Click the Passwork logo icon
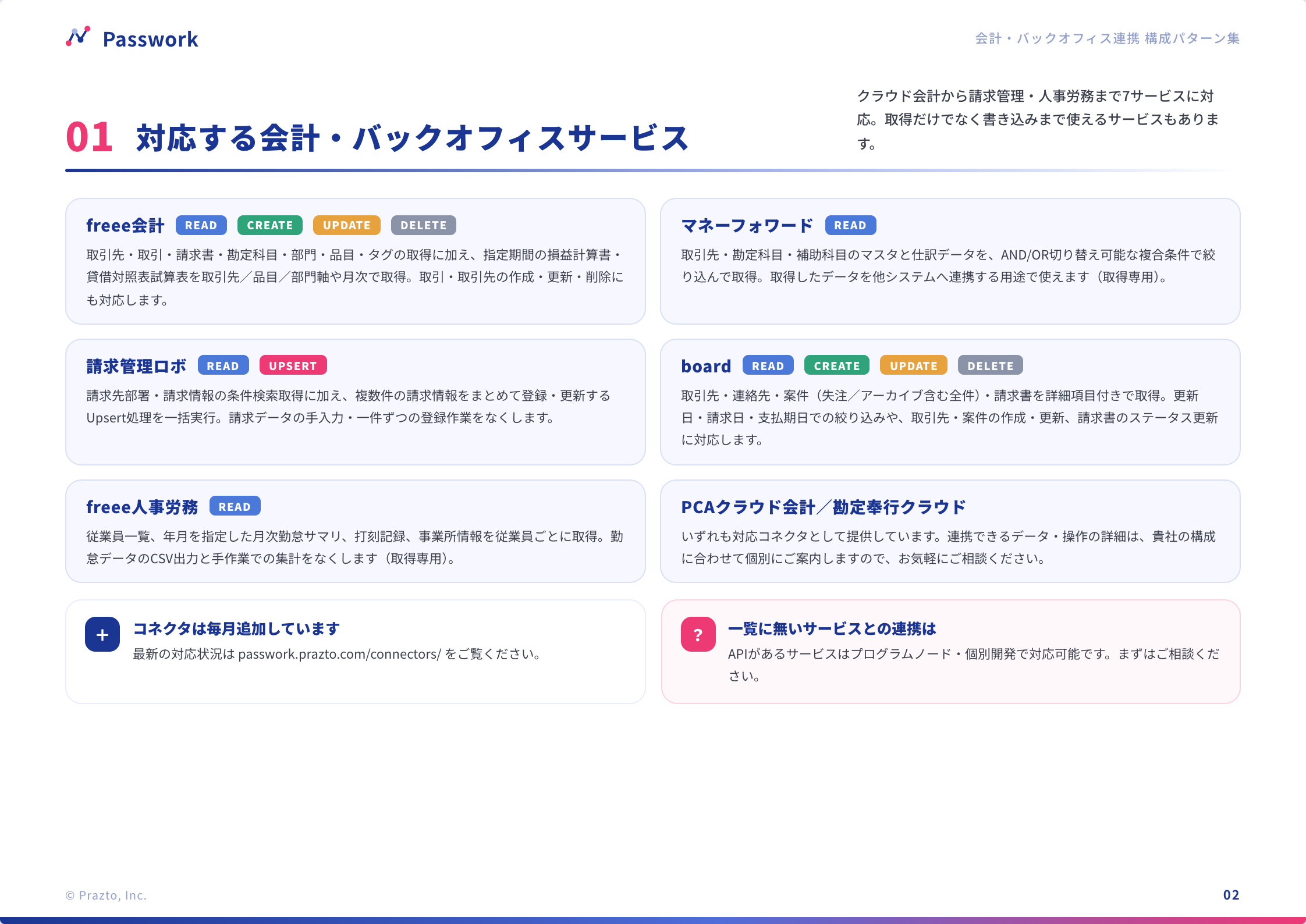Screen dimensions: 1306x924 point(78,37)
